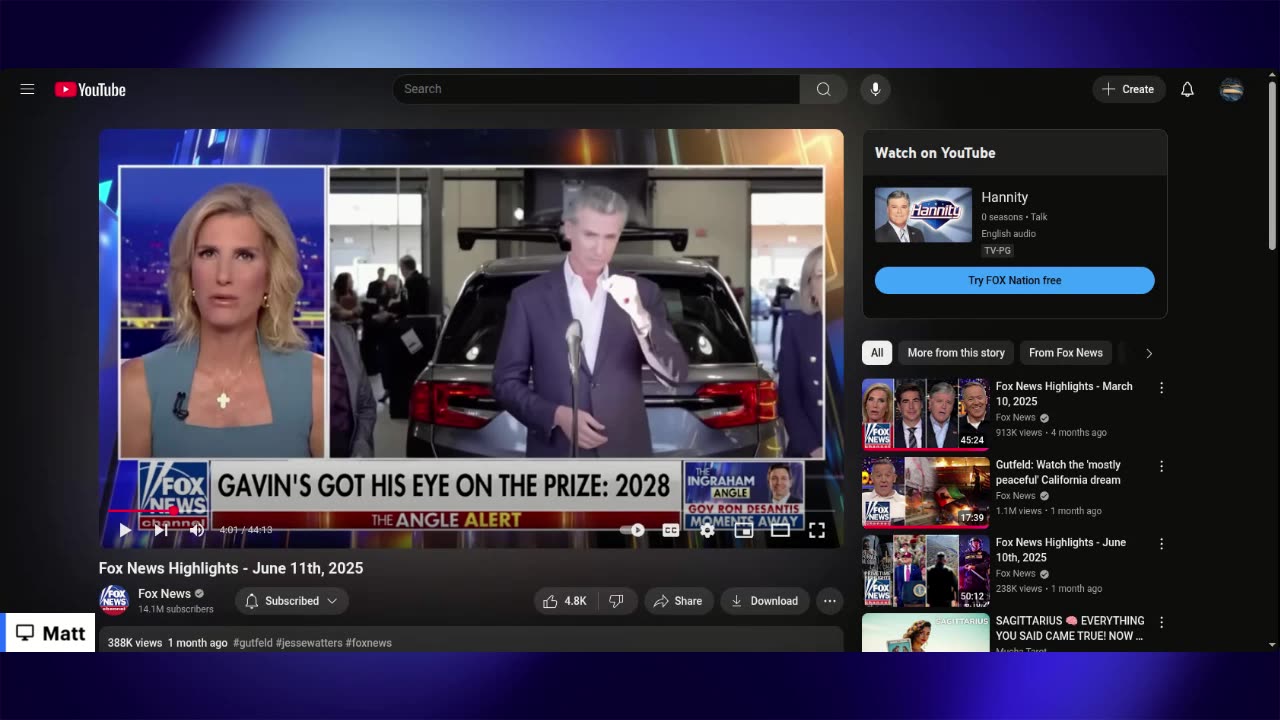1280x720 pixels.
Task: Open Gutfeld 'mostly peaceful' video title
Action: 1058,472
